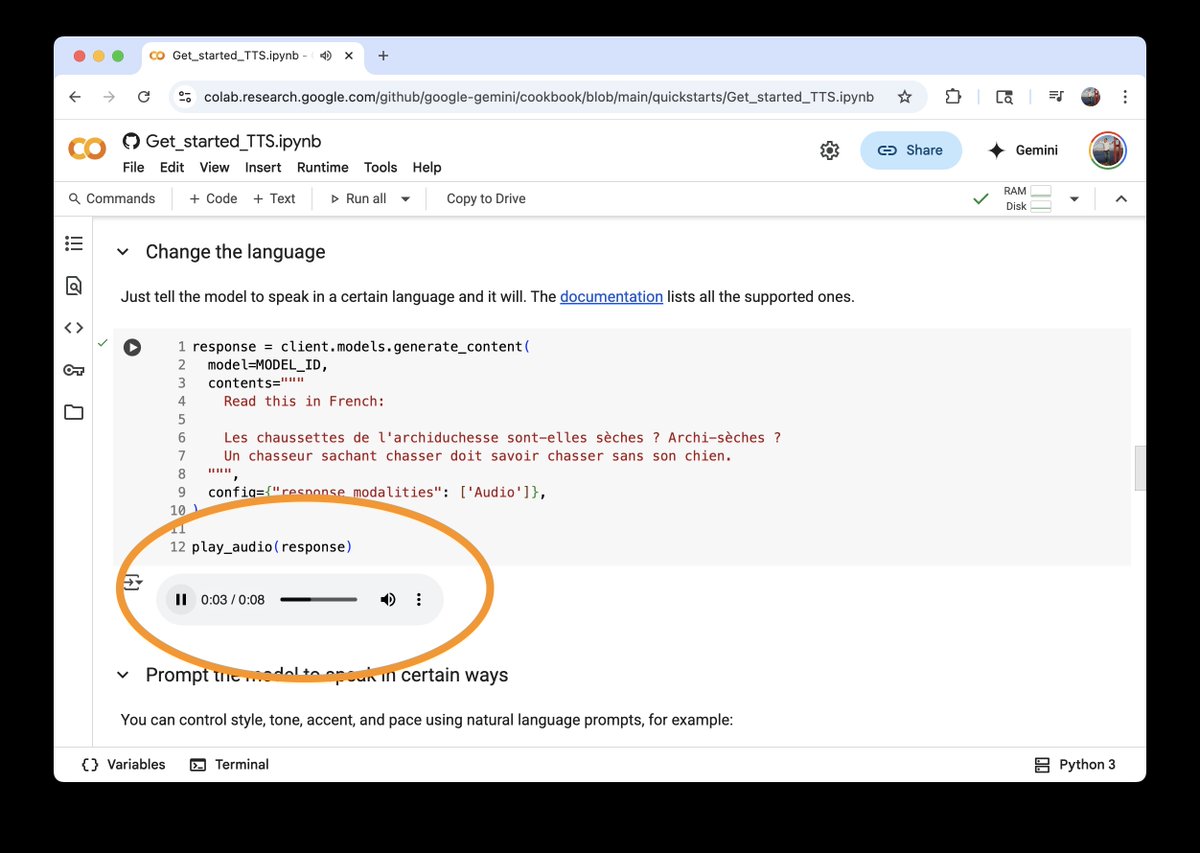Click the notebook vertical scrollbar thumb

tap(1140, 468)
